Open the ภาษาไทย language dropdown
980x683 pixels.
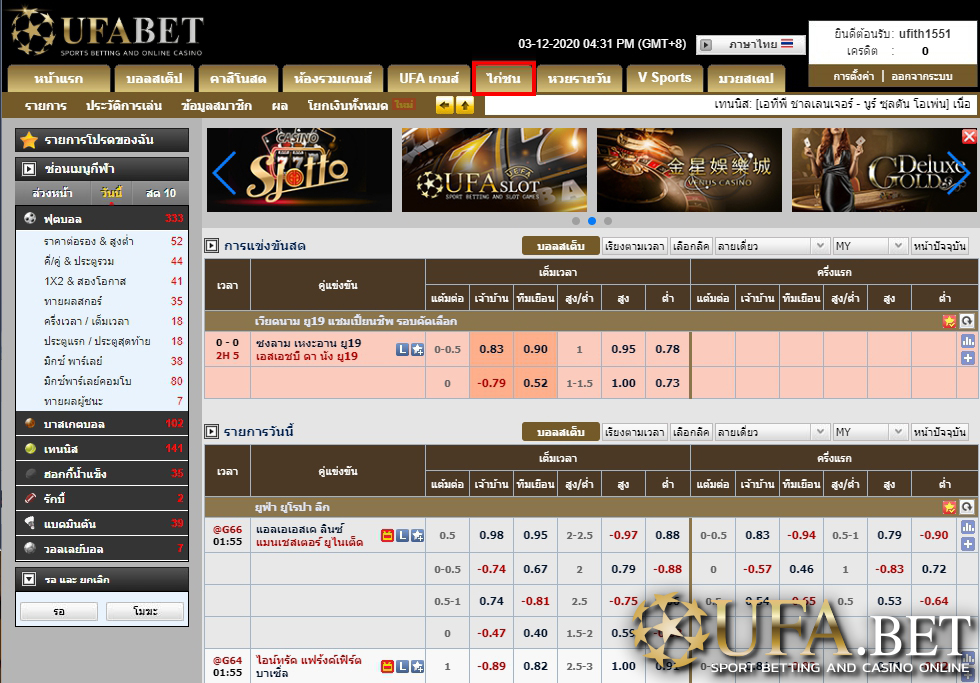coord(751,44)
